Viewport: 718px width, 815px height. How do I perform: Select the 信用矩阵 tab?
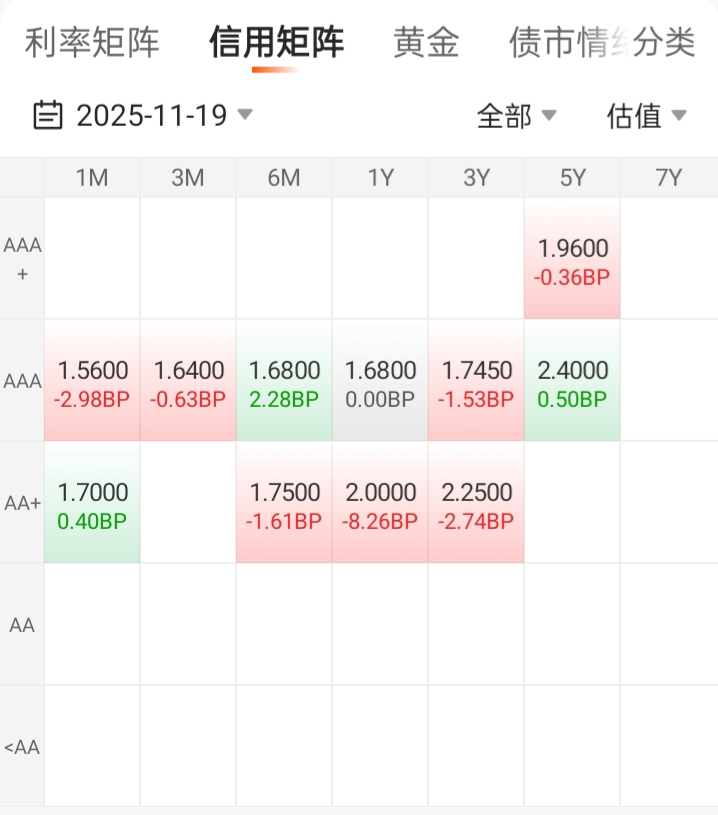(x=276, y=43)
